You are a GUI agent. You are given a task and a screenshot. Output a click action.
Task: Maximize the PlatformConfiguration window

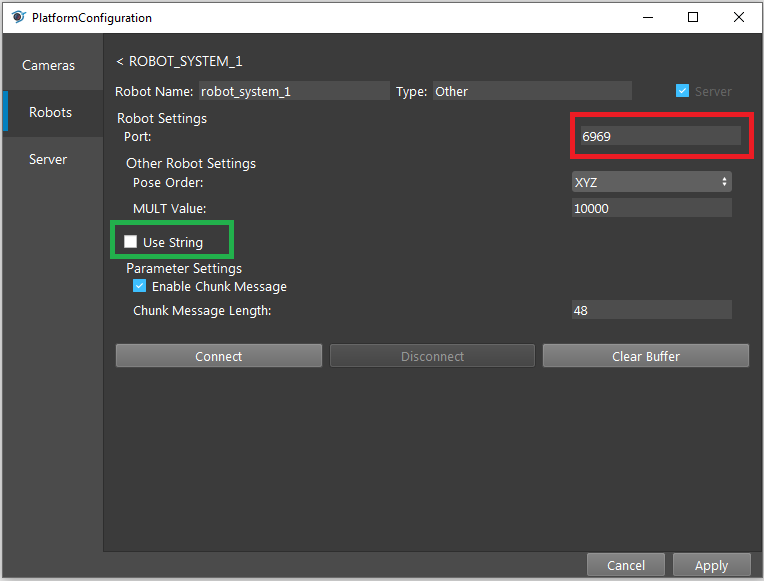click(x=693, y=18)
